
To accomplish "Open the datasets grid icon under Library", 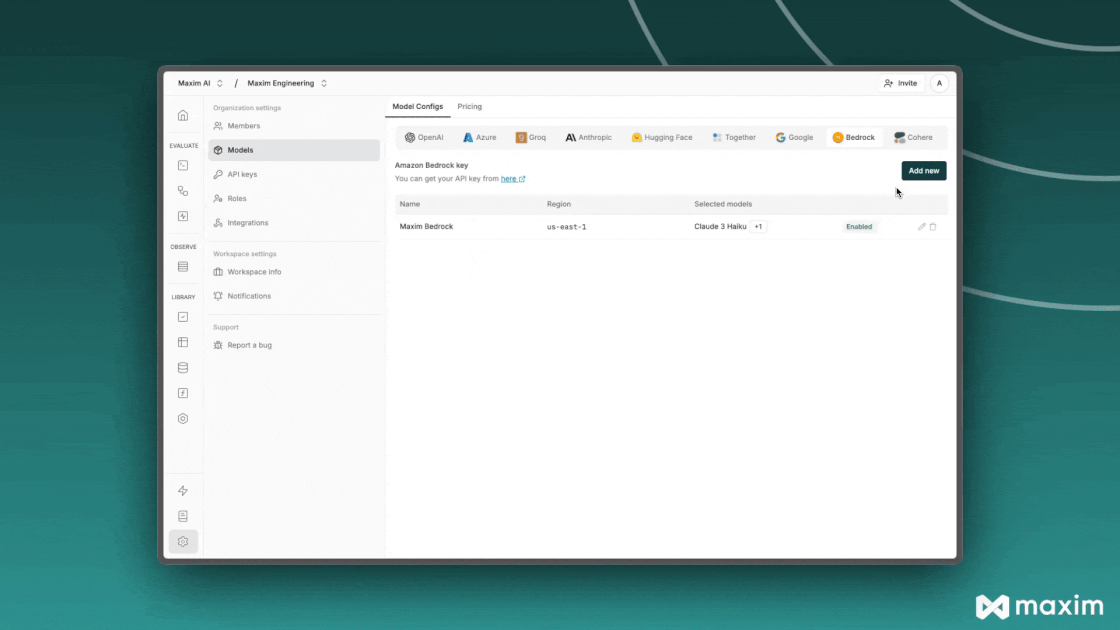I will tap(183, 342).
